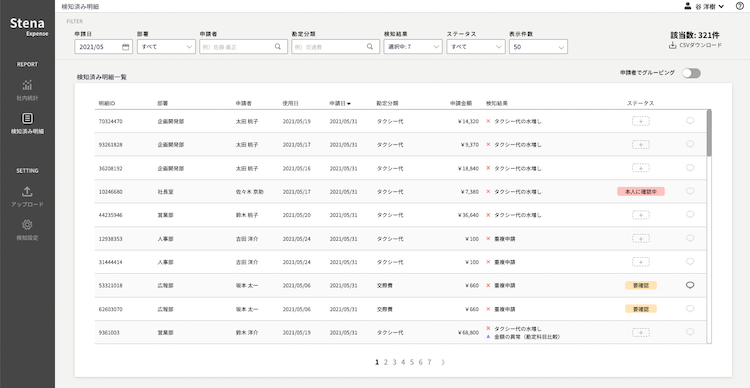The image size is (750, 388).
Task: Click the search icon in 勘定分類 field
Action: pos(370,47)
